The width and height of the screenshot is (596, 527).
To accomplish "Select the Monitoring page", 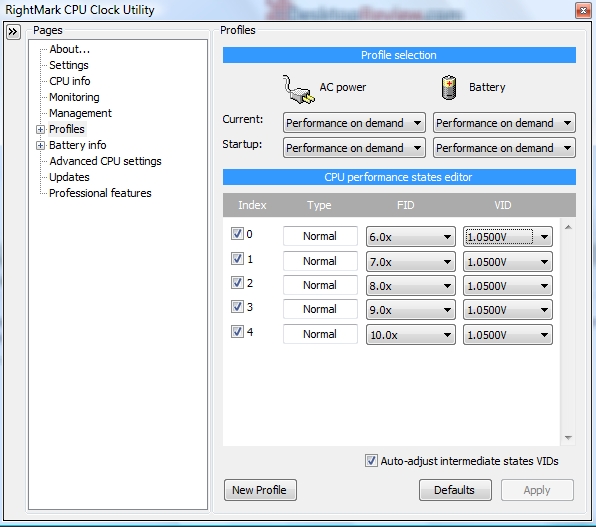I will (74, 97).
